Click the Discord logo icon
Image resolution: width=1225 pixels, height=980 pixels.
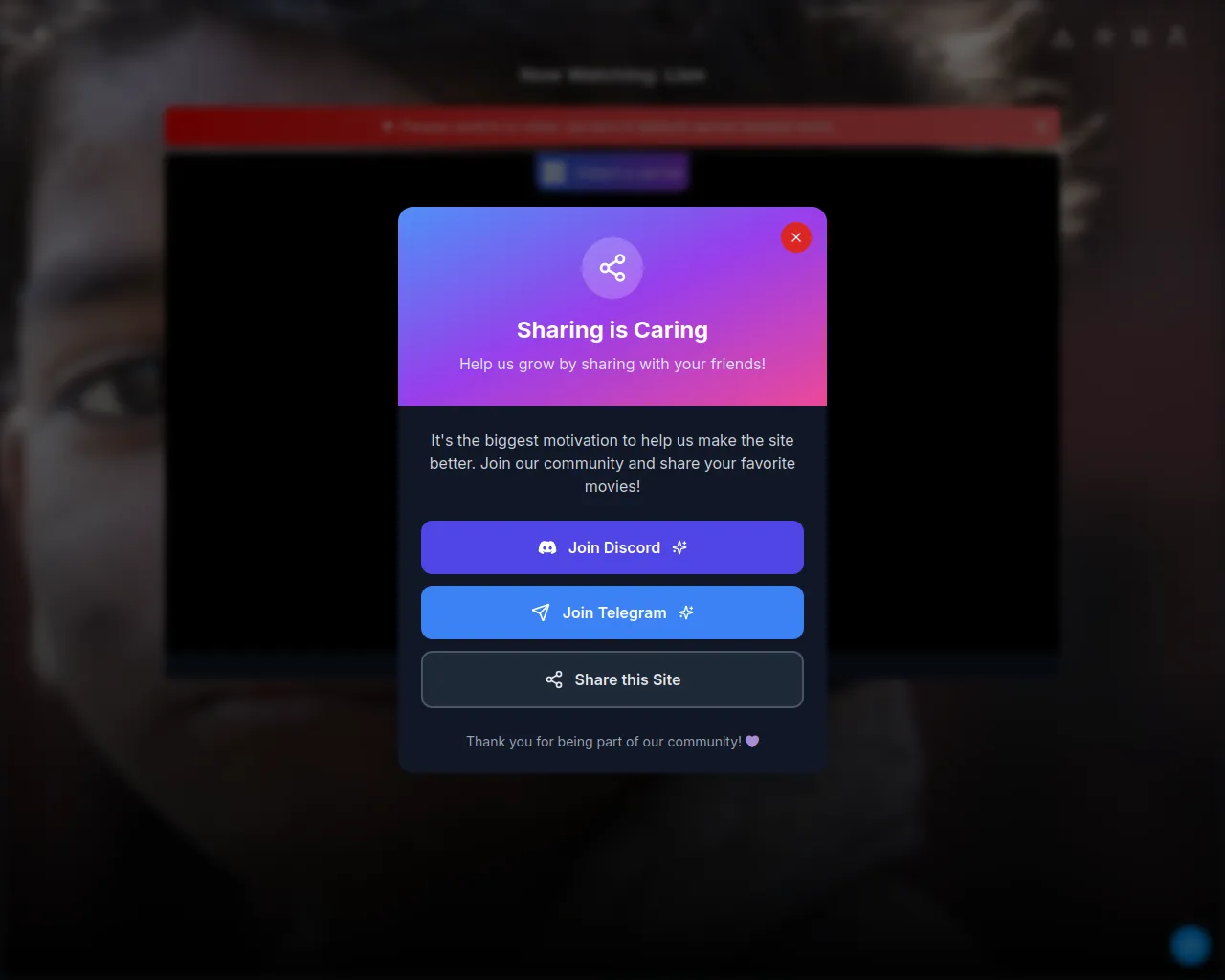pos(547,547)
